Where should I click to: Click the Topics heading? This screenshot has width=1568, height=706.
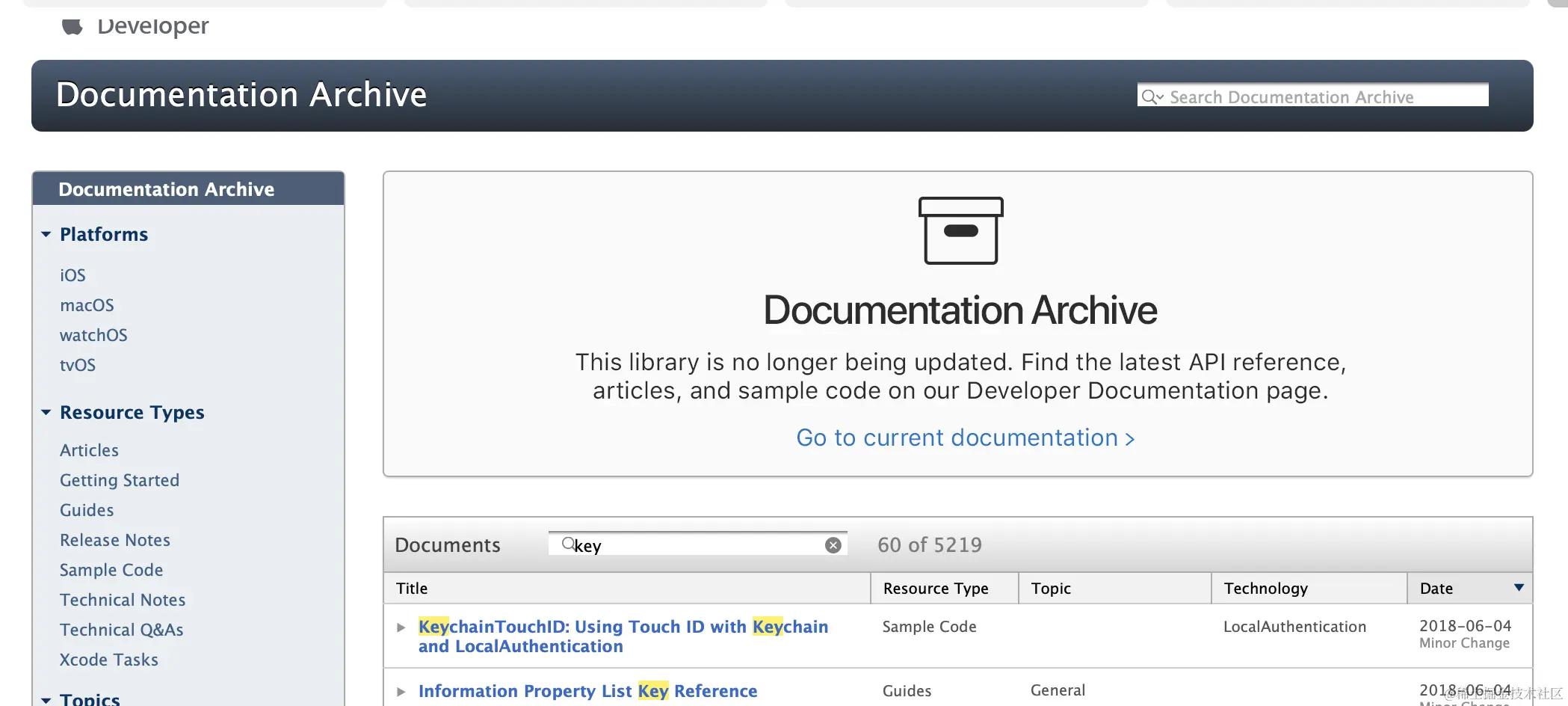click(x=90, y=699)
